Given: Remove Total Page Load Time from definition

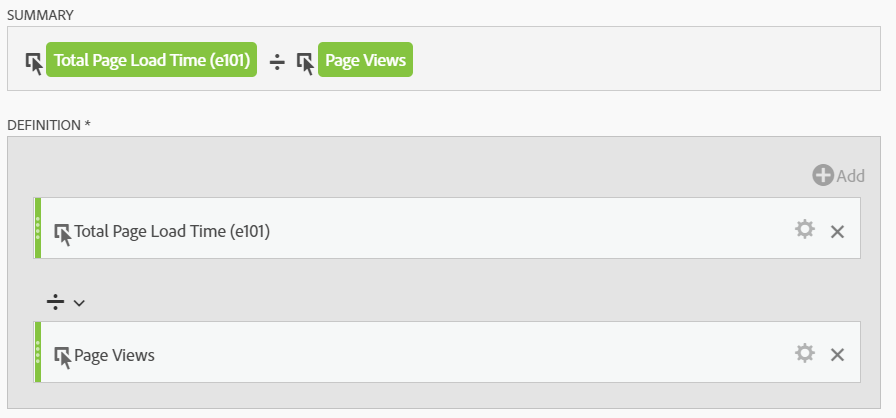Looking at the screenshot, I should 837,231.
